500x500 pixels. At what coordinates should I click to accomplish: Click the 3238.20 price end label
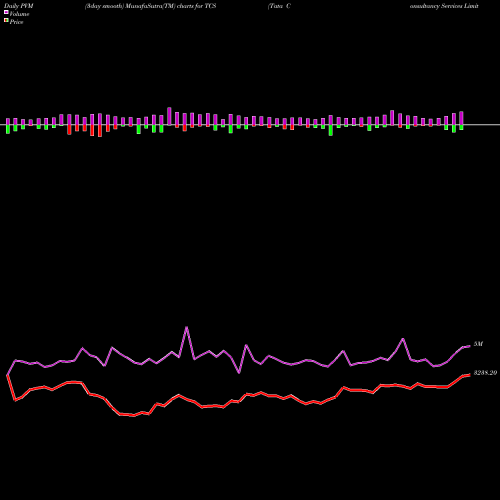point(485,373)
